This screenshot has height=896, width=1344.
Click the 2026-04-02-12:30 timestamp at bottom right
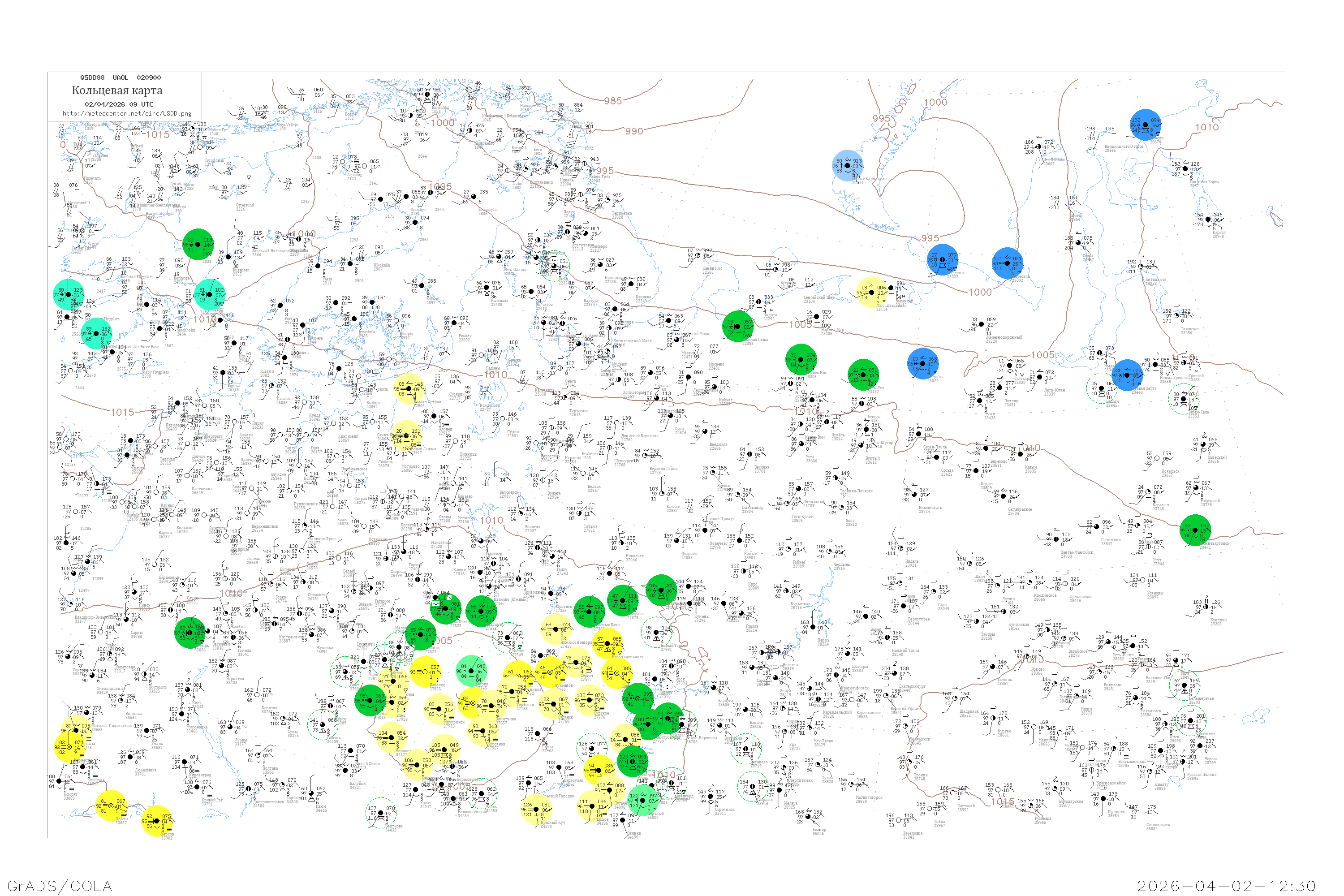point(1226,886)
